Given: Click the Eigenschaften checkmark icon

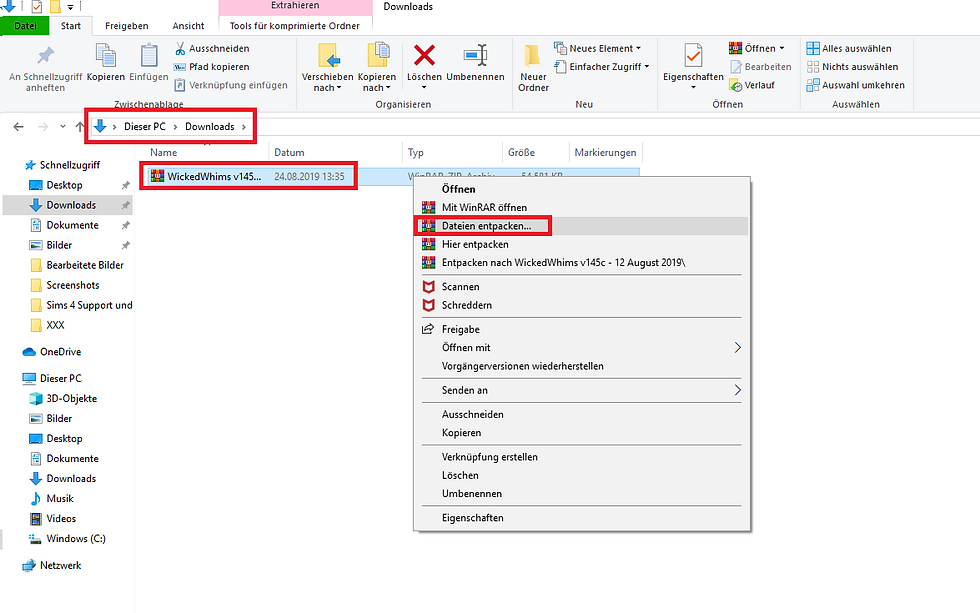Looking at the screenshot, I should pos(693,55).
